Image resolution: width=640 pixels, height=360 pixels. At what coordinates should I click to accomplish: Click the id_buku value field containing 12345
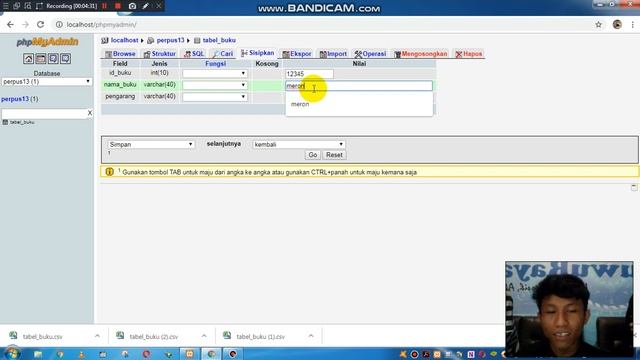[309, 74]
